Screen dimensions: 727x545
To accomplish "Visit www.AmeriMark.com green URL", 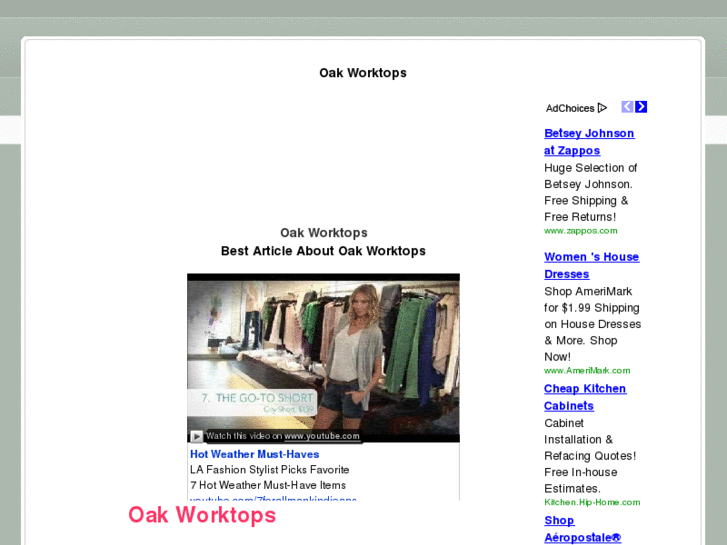I will click(587, 371).
